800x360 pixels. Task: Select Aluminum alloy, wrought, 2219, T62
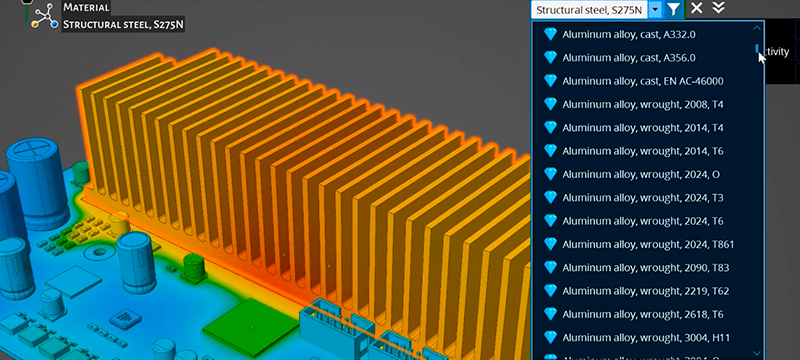coord(645,291)
